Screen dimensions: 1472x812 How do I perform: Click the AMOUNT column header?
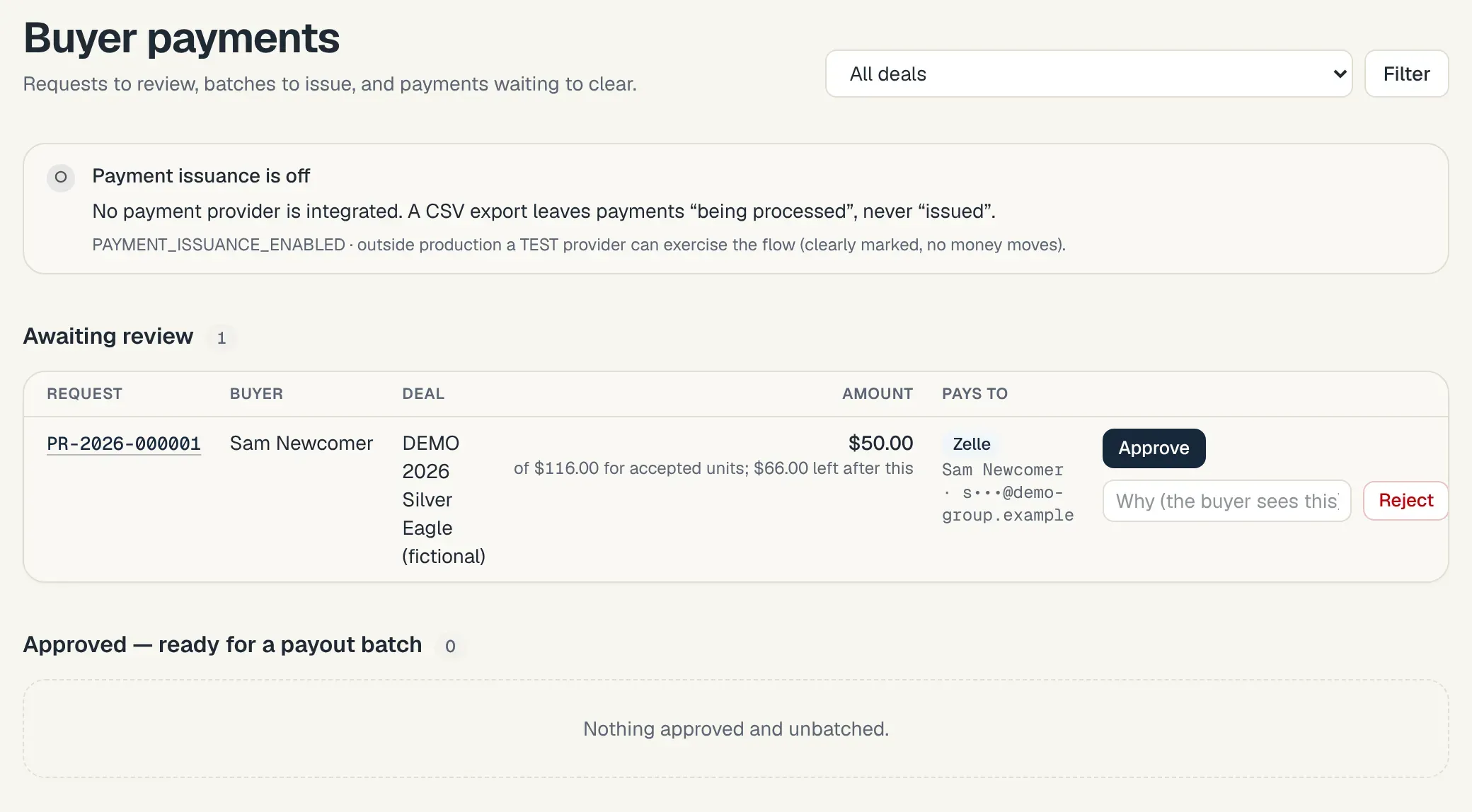878,394
